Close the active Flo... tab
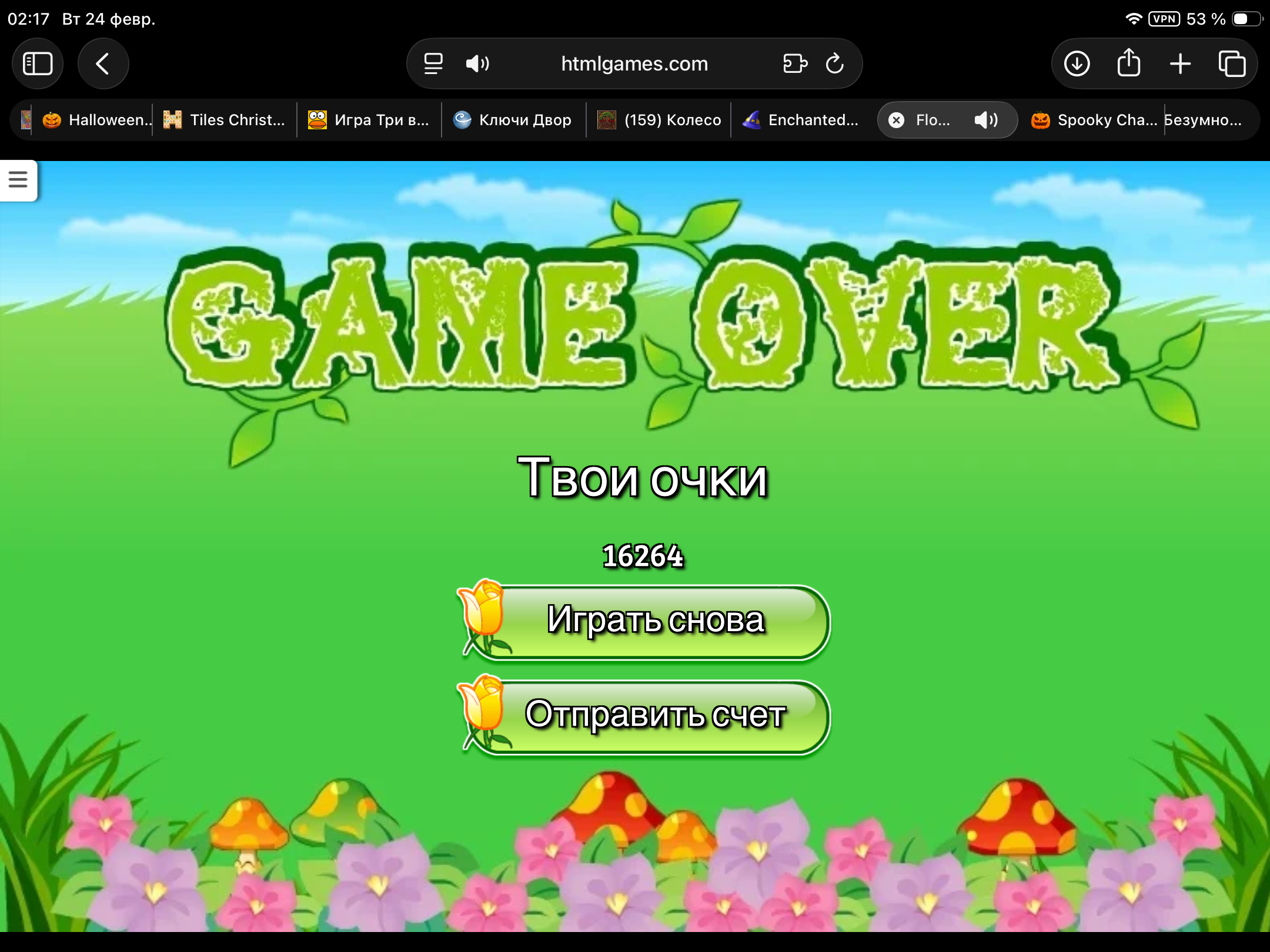The width and height of the screenshot is (1270, 952). click(x=896, y=120)
